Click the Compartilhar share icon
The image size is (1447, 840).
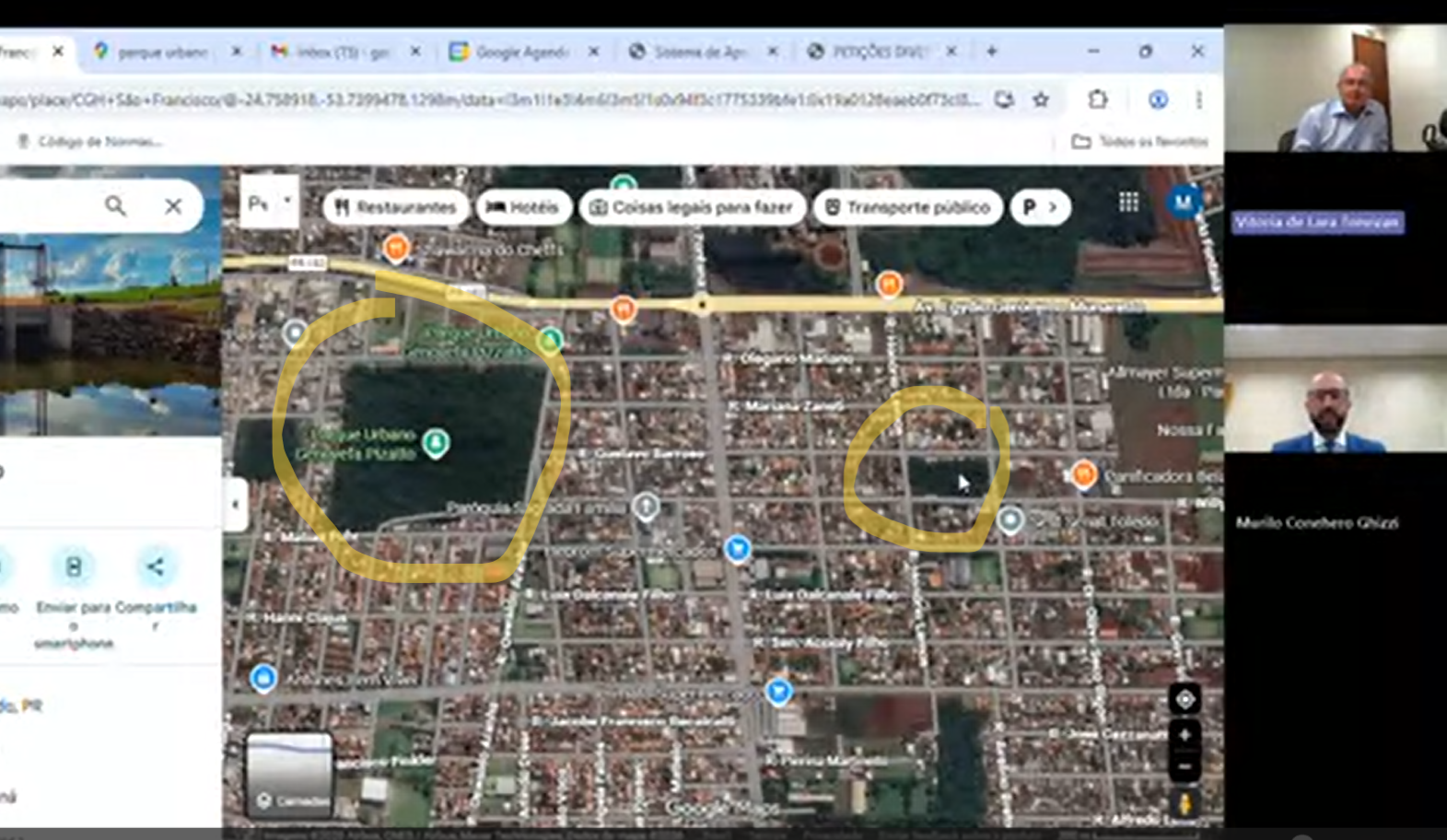pyautogui.click(x=155, y=567)
